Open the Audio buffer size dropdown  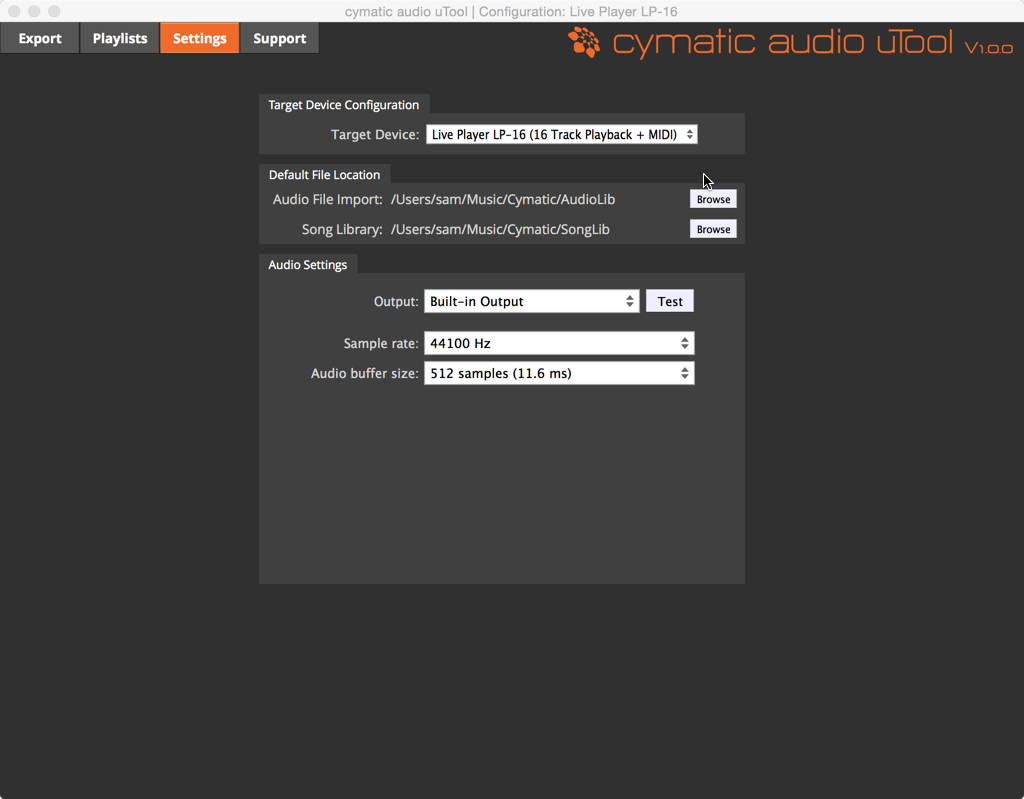tap(559, 373)
